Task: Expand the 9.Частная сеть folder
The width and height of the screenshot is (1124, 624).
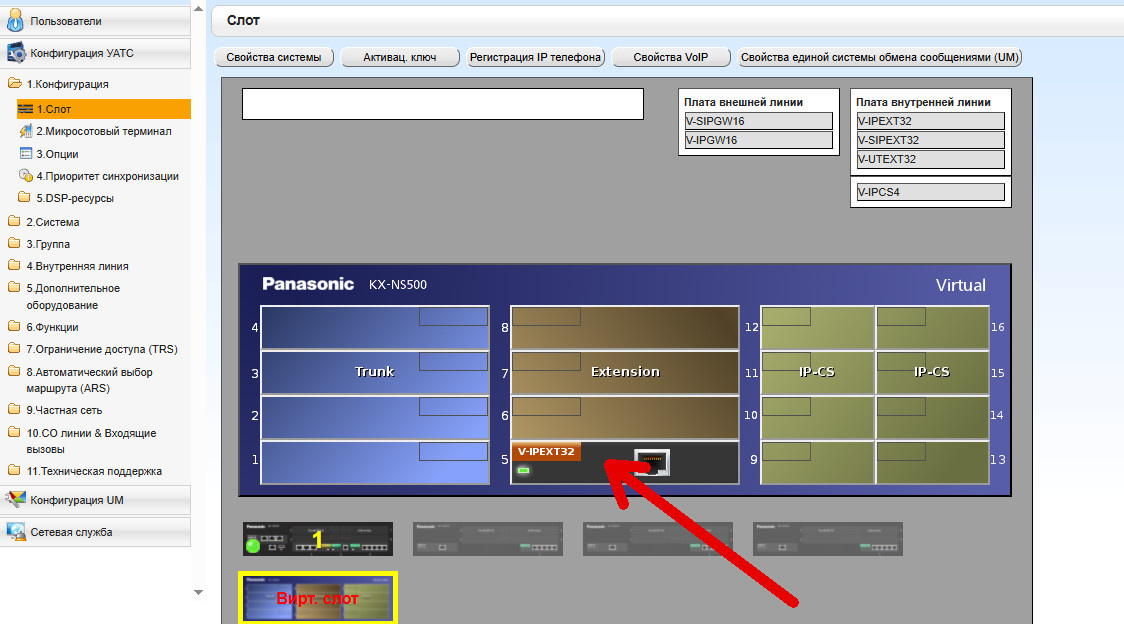Action: point(14,410)
